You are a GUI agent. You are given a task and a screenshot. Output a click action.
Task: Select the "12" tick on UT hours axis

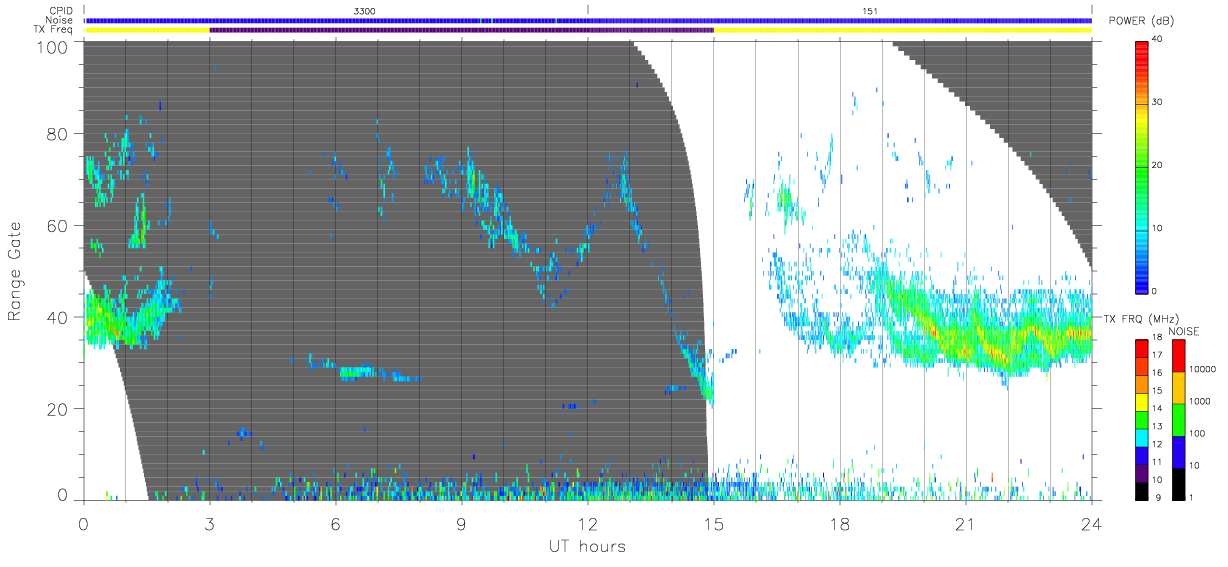coord(587,523)
